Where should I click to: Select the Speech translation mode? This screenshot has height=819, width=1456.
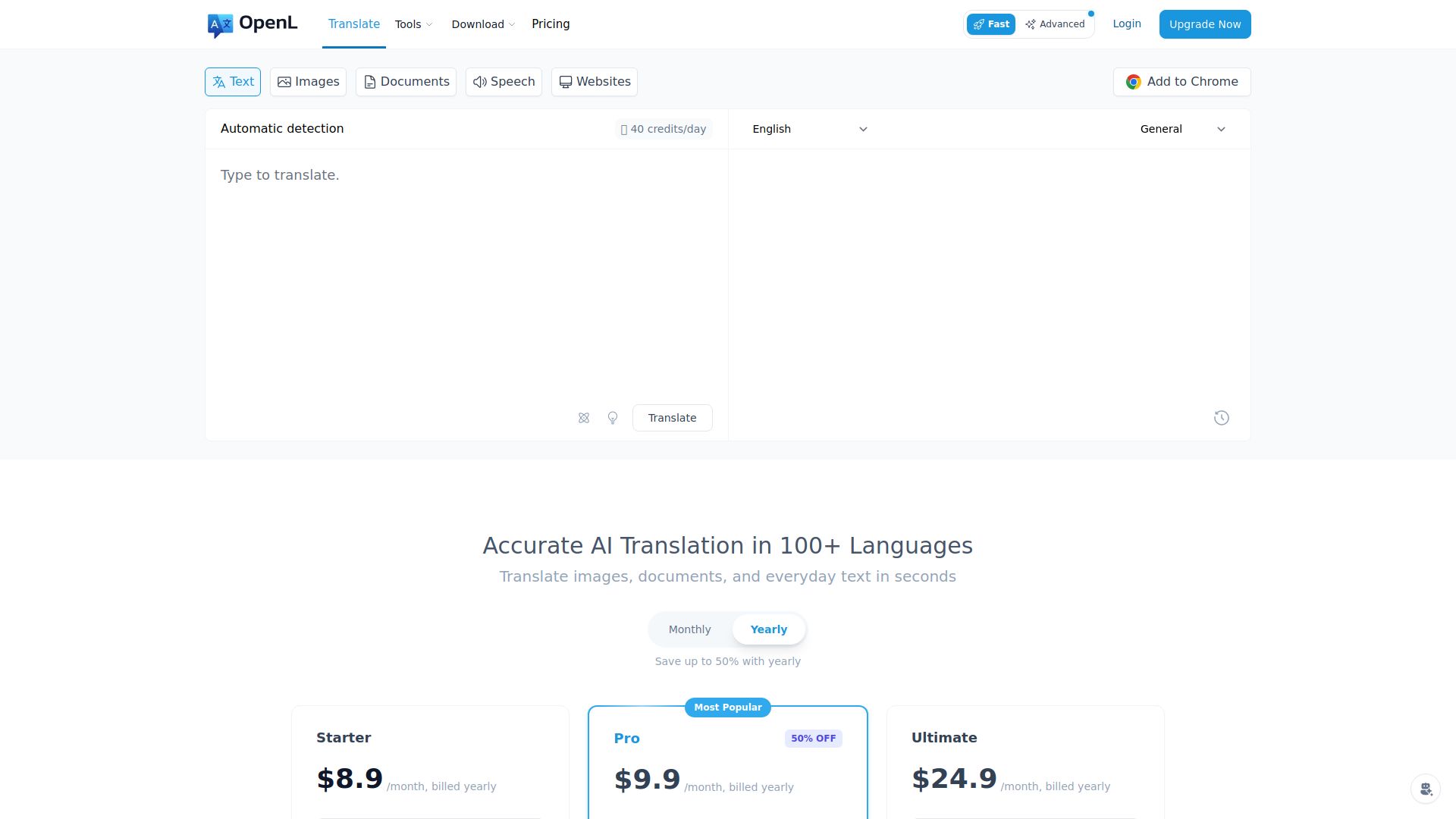504,82
